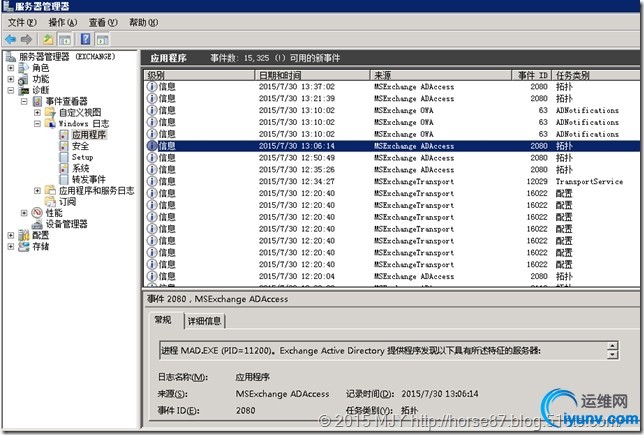The image size is (644, 435).
Task: Click the event description text box
Action: (383, 350)
